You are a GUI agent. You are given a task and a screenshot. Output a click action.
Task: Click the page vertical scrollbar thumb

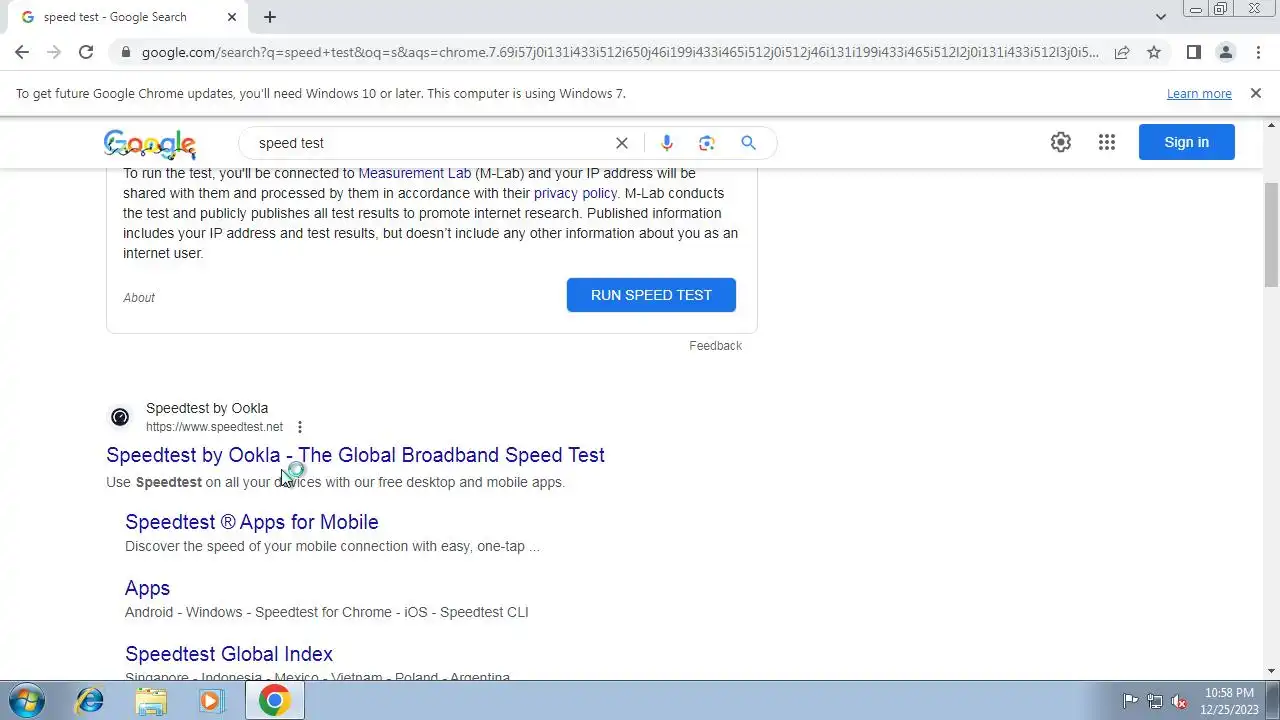click(x=1271, y=234)
